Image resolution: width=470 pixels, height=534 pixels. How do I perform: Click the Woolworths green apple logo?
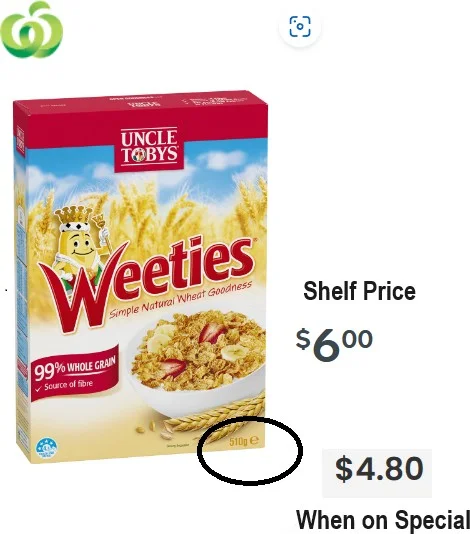point(32,30)
